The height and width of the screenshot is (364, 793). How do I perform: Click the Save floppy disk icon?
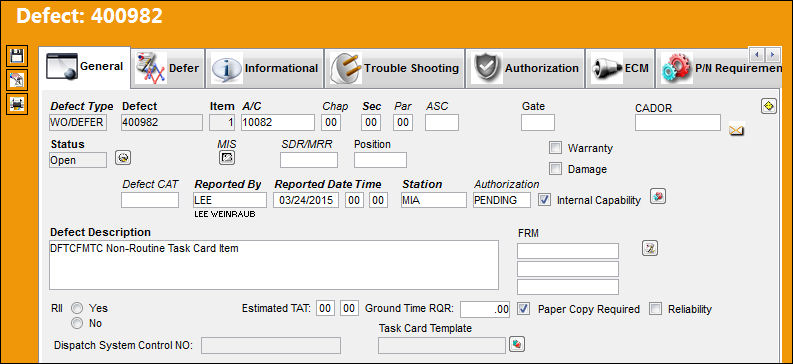[17, 56]
